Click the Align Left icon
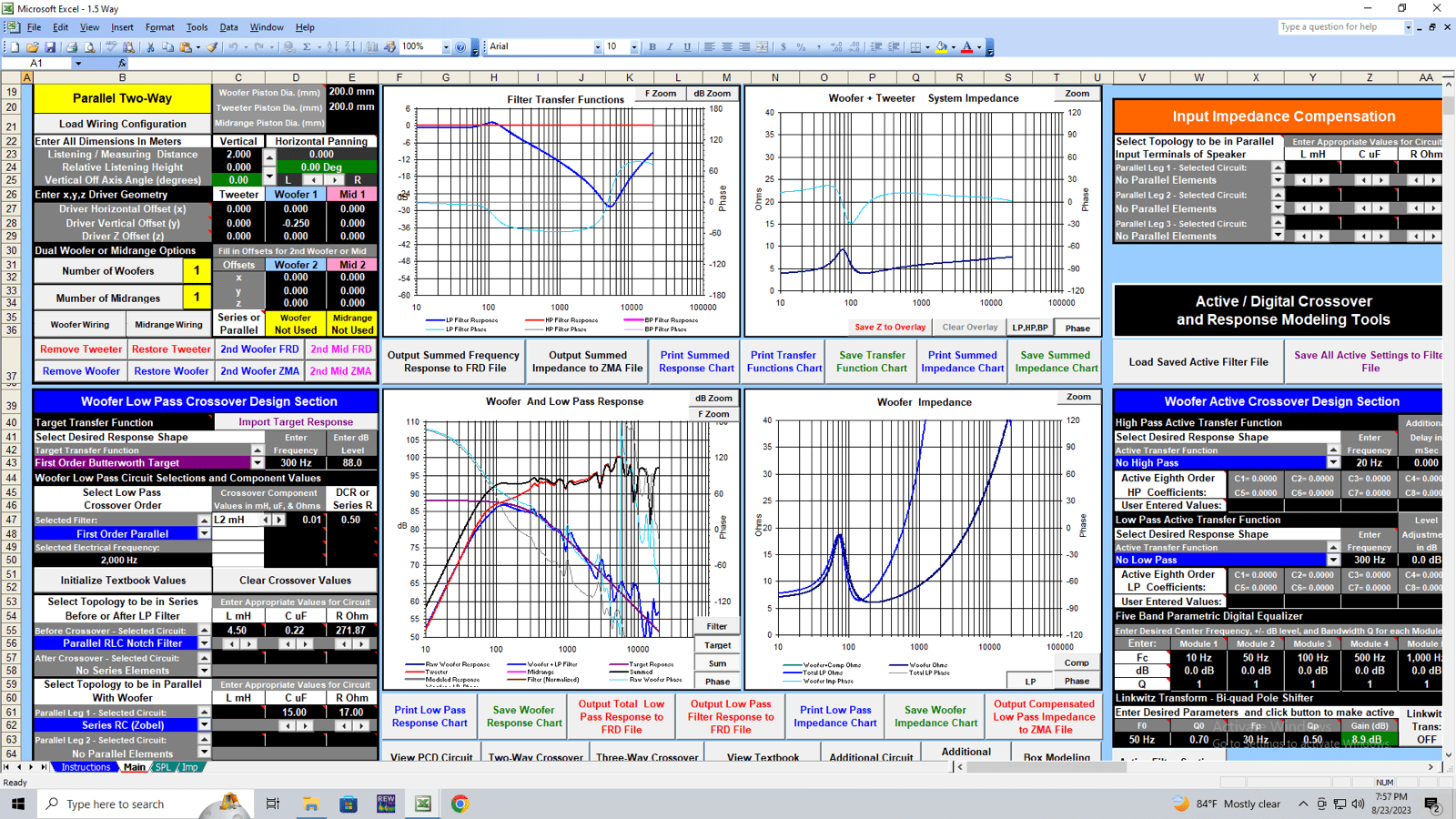This screenshot has height=819, width=1456. 709,46
